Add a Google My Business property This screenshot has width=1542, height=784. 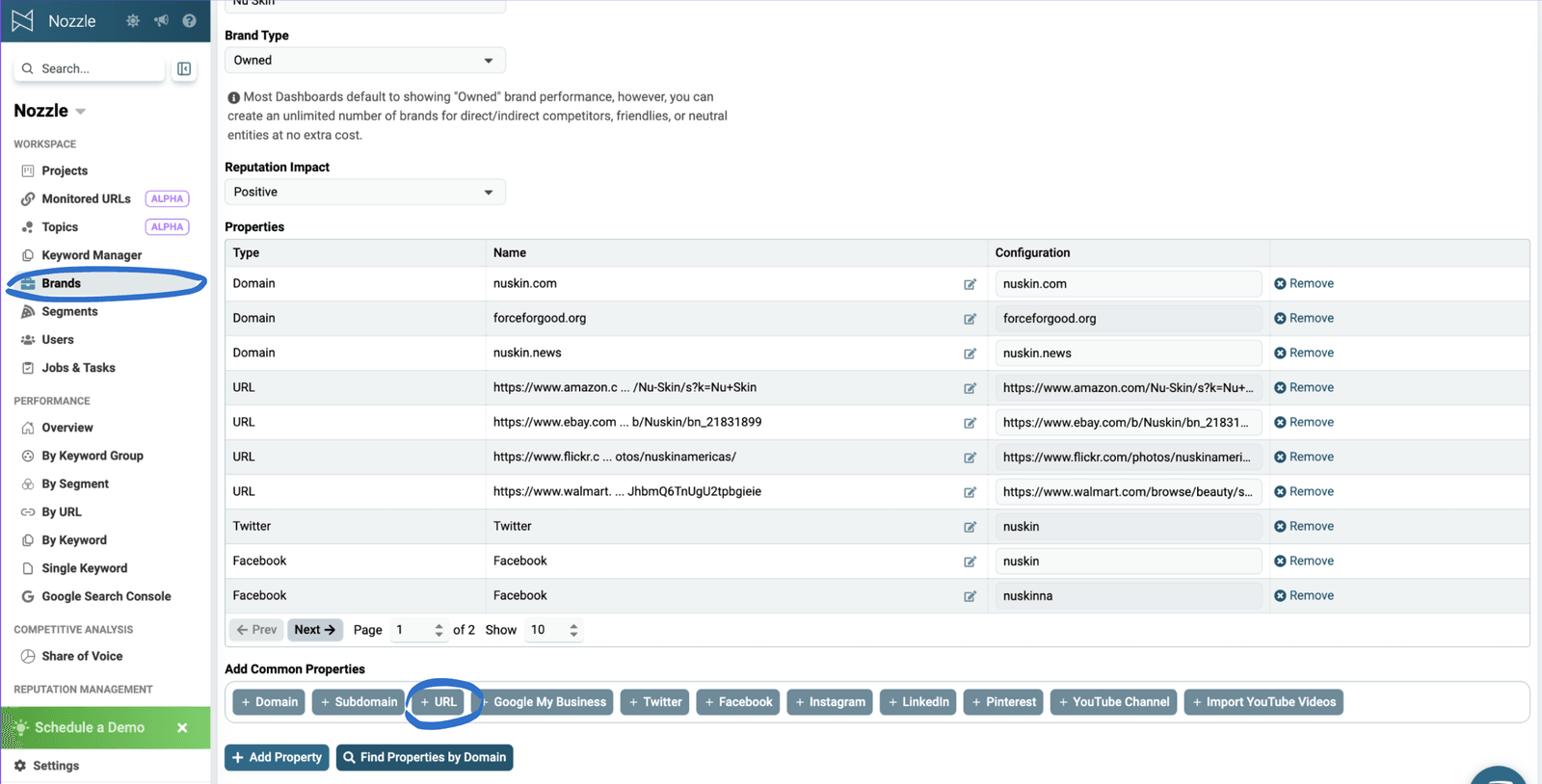pyautogui.click(x=545, y=702)
